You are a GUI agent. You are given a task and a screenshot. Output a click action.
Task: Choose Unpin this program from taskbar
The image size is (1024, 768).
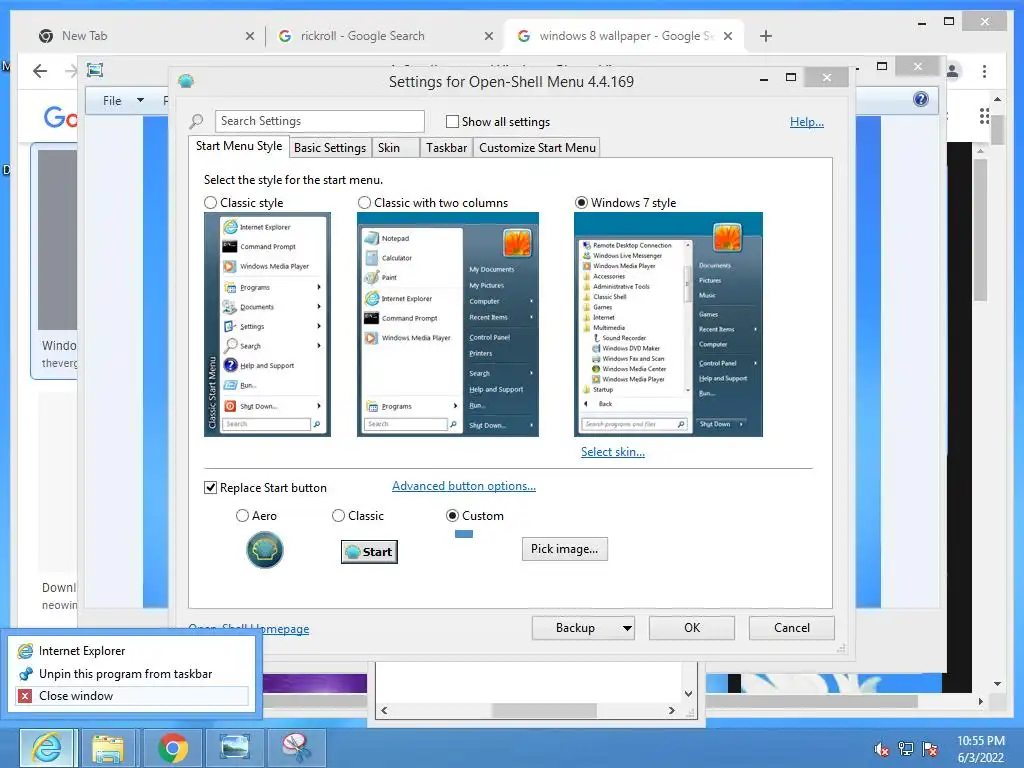tap(131, 674)
